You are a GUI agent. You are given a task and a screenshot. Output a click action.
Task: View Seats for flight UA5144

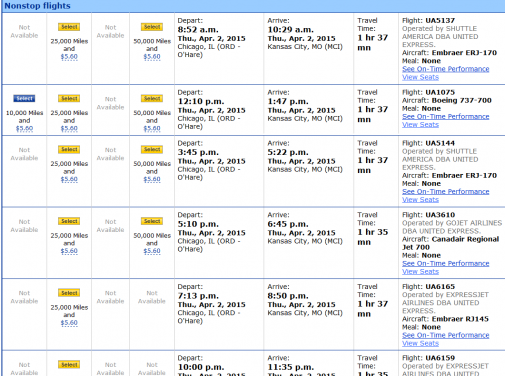(420, 200)
